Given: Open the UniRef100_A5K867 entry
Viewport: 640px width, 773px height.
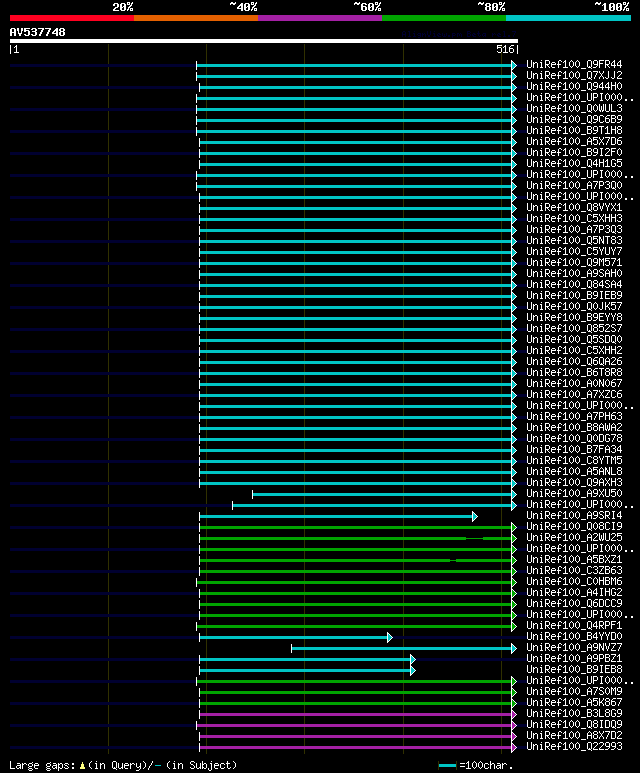Looking at the screenshot, I should pyautogui.click(x=574, y=702).
